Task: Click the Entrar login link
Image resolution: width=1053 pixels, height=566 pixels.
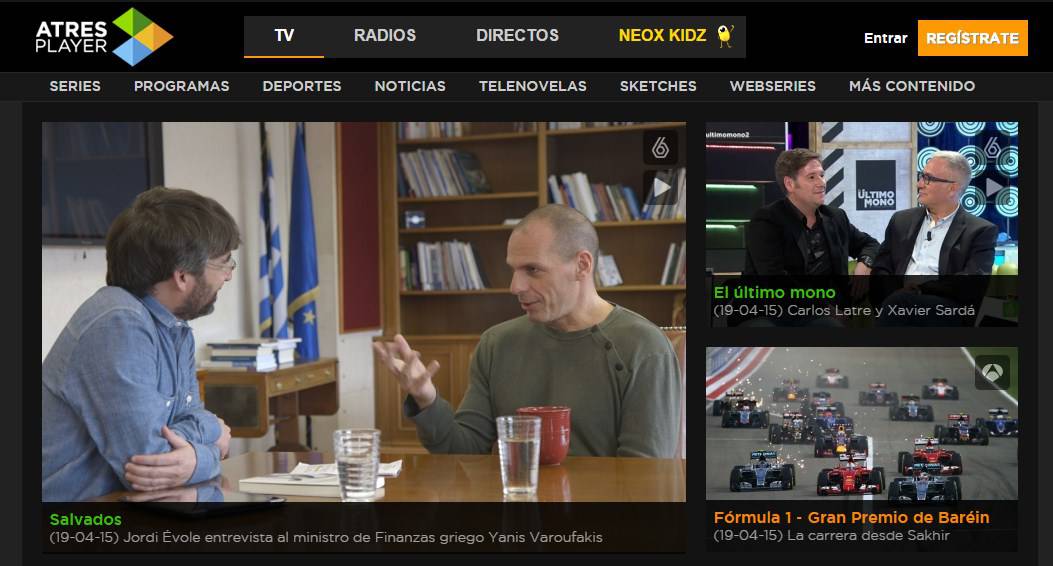Action: click(x=885, y=38)
